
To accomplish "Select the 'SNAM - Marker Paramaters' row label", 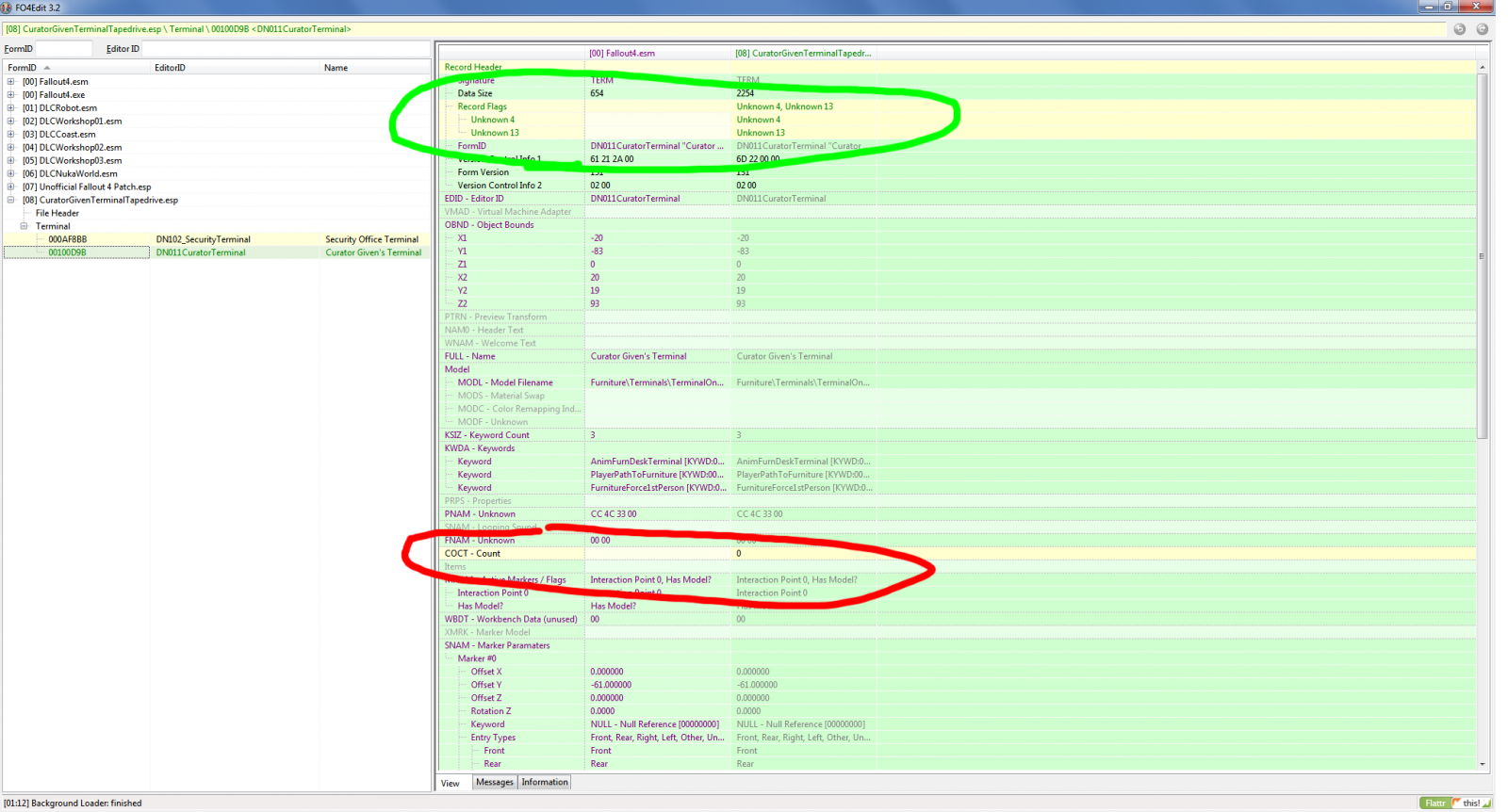I will tap(497, 646).
